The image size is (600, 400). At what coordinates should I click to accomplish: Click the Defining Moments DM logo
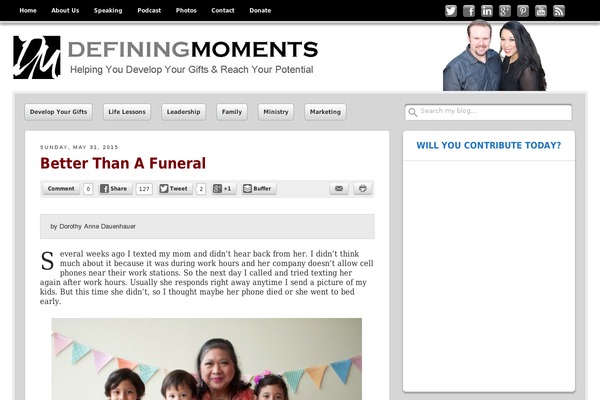[37, 57]
